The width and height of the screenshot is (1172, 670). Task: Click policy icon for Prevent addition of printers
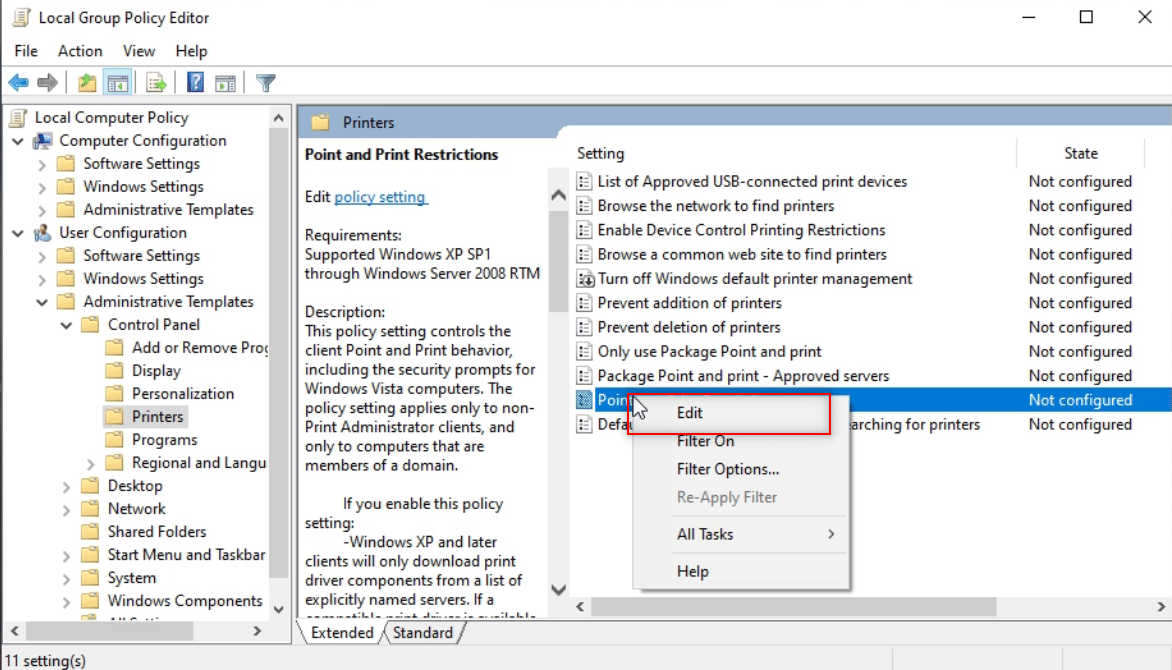[x=585, y=303]
